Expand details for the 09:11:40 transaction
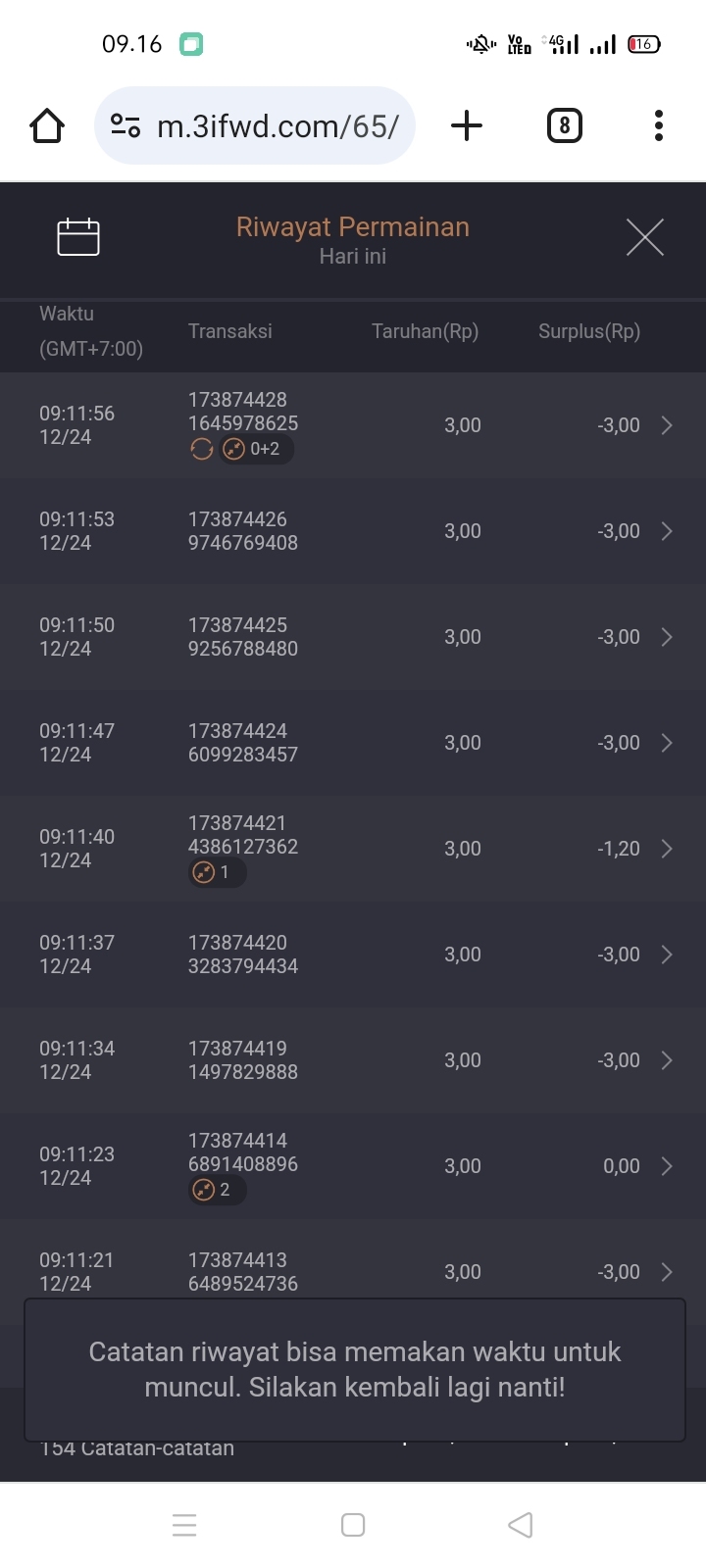706x1568 pixels. (667, 849)
